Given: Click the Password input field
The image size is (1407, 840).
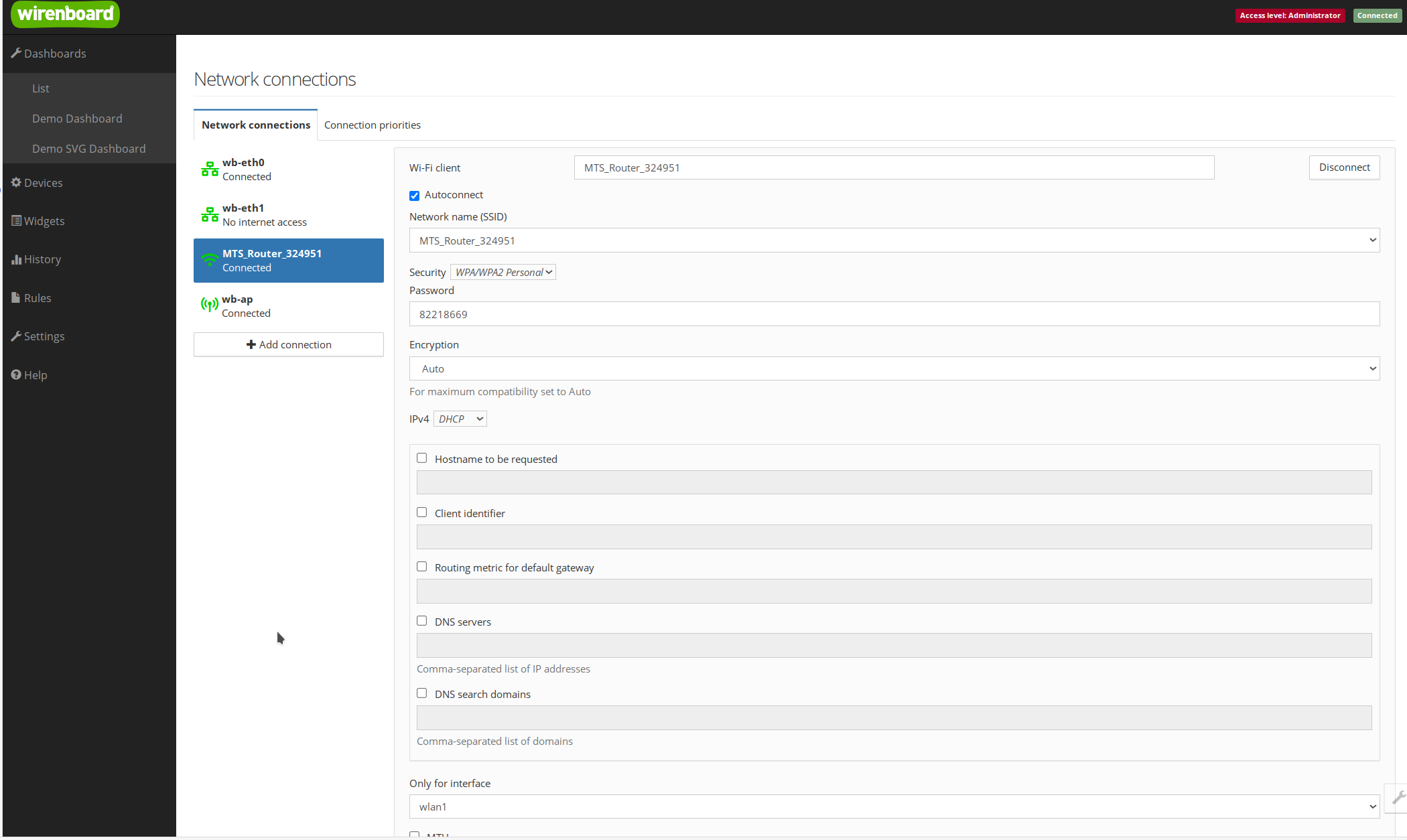Looking at the screenshot, I should (x=894, y=314).
